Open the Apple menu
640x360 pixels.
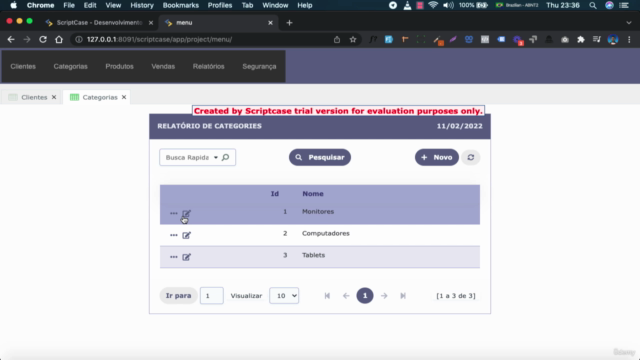(13, 5)
